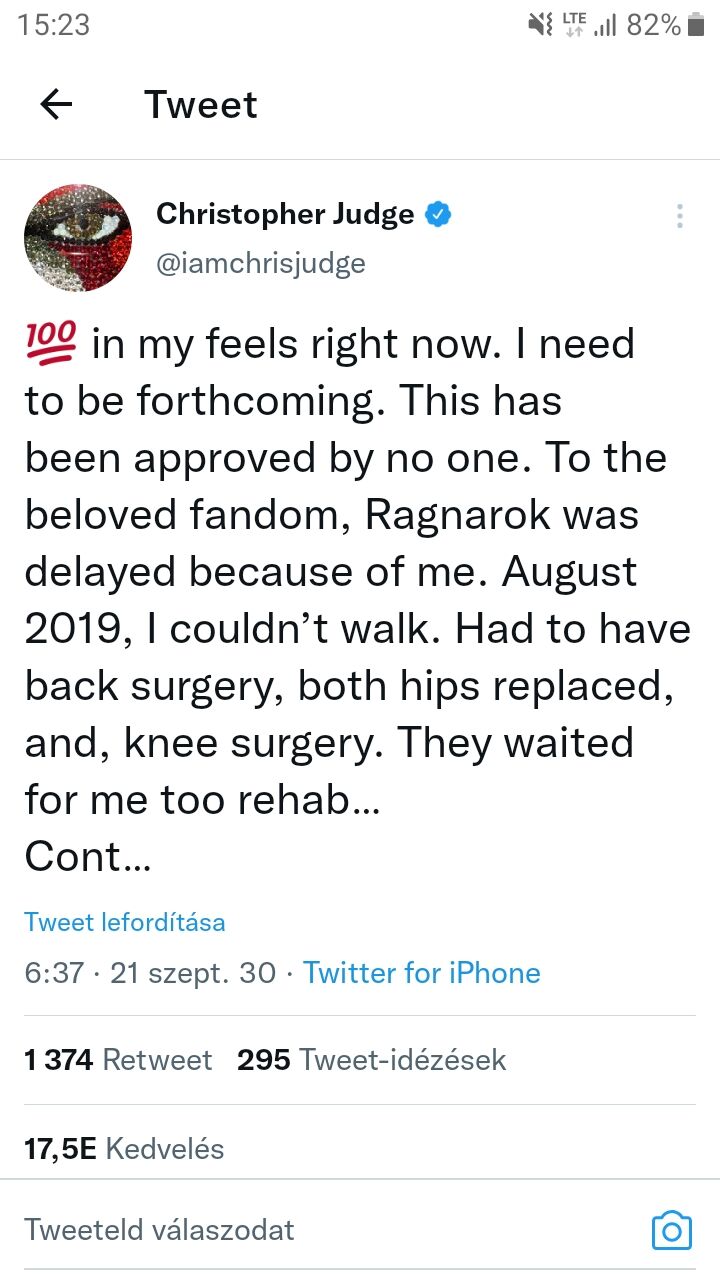Image resolution: width=720 pixels, height=1280 pixels.
Task: View the 295 Tweet-idézések quotes list
Action: [x=371, y=1060]
